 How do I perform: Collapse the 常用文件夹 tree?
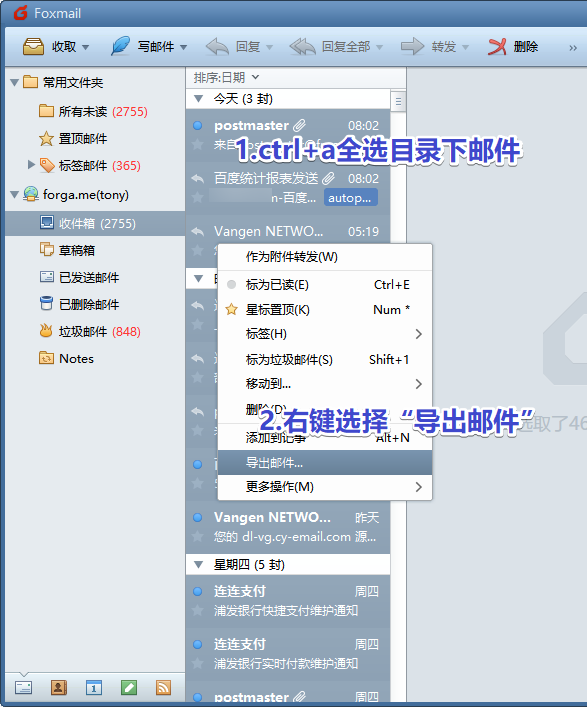pos(14,83)
